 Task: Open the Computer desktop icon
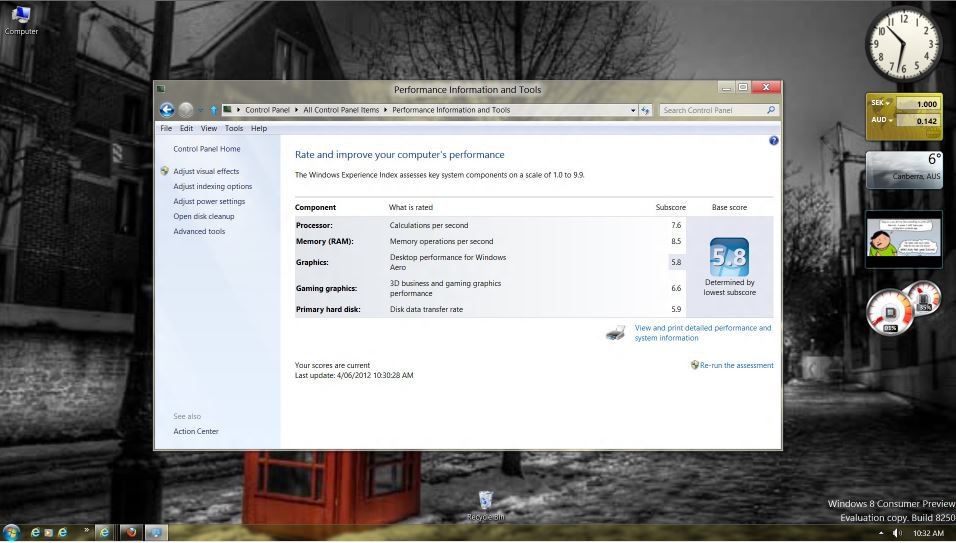pos(21,20)
